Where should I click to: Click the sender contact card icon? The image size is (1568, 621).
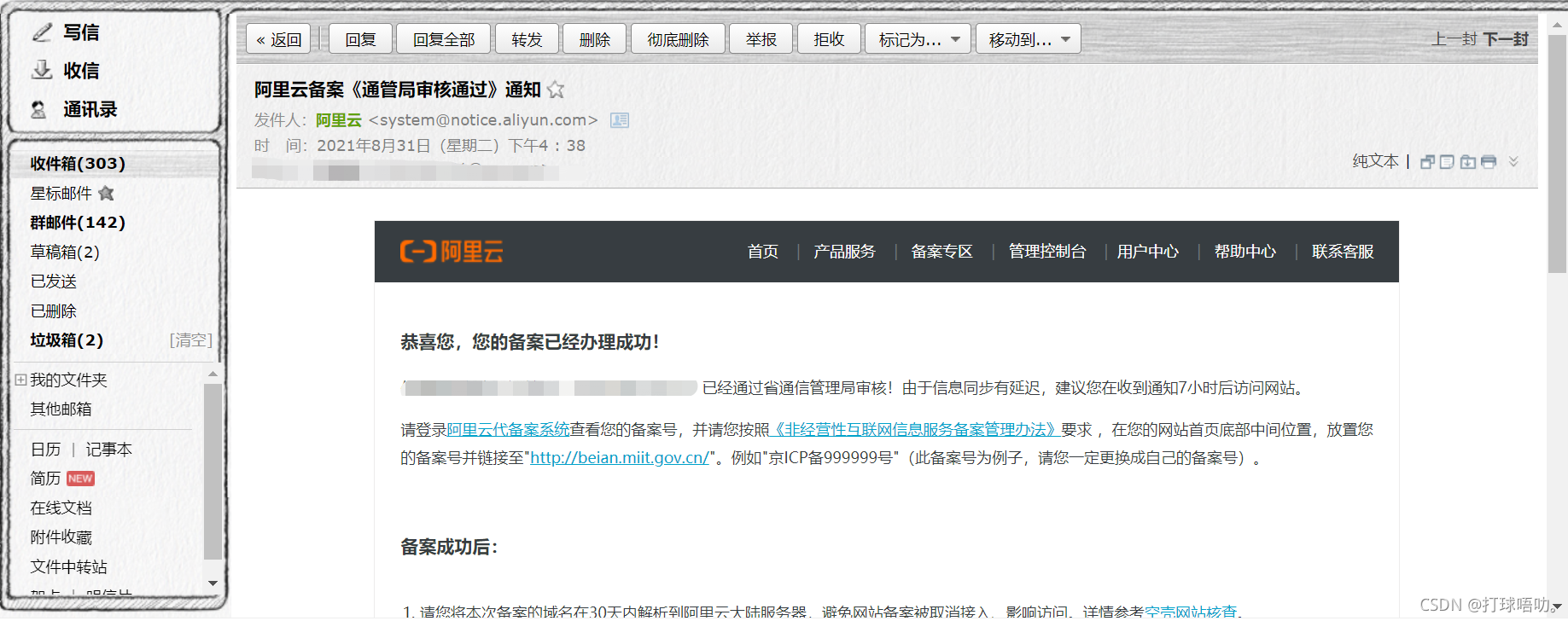(620, 120)
